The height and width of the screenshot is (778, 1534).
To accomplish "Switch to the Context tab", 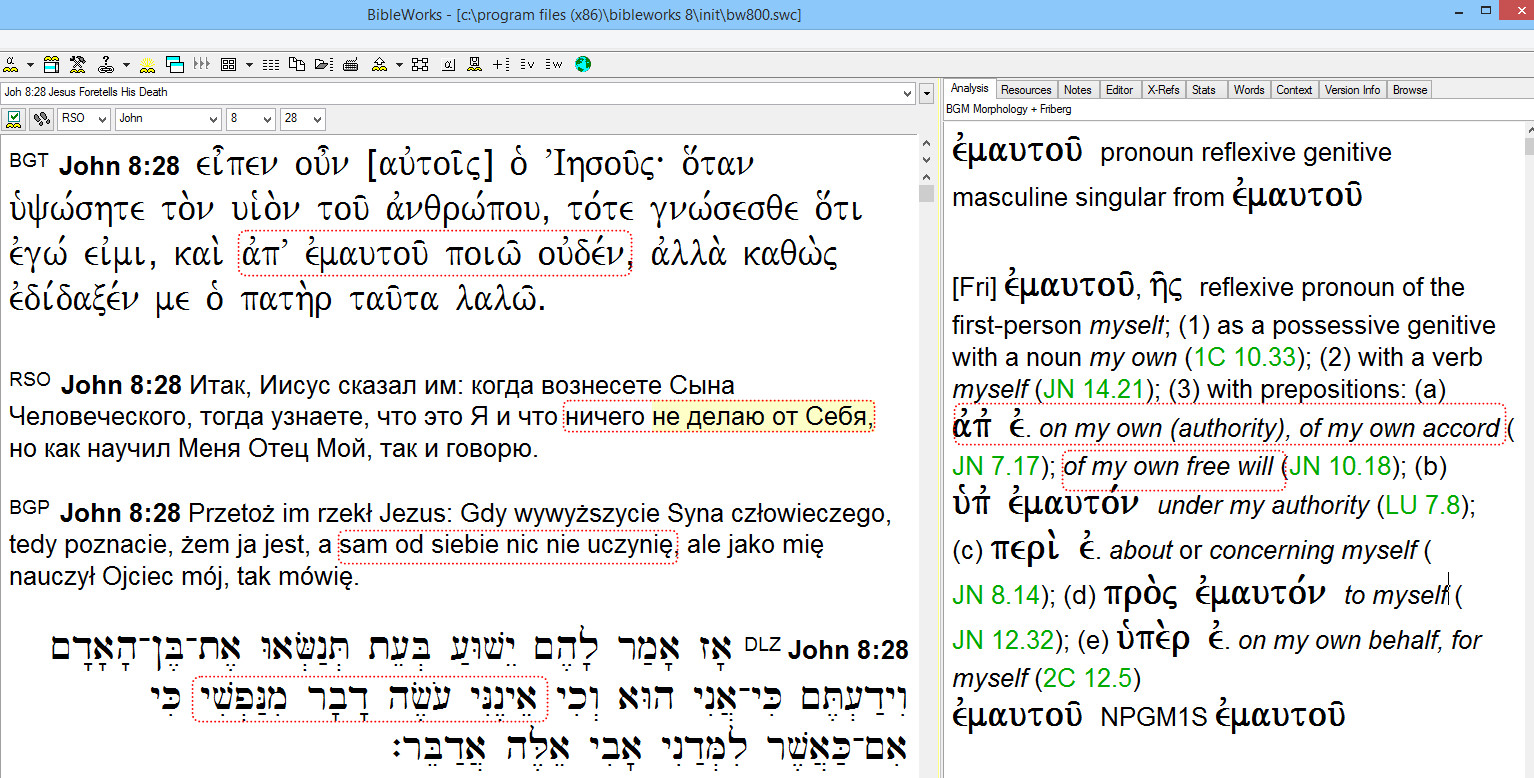I will click(1294, 90).
